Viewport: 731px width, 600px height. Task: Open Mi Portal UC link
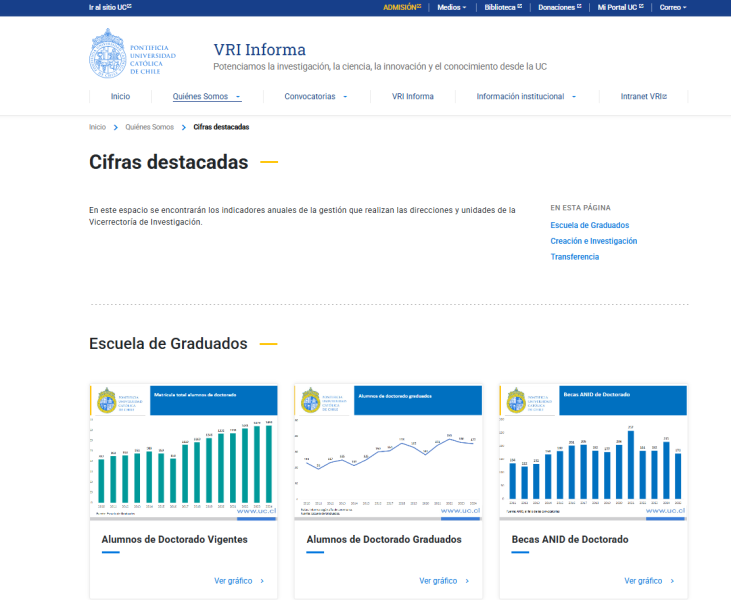(x=621, y=7)
